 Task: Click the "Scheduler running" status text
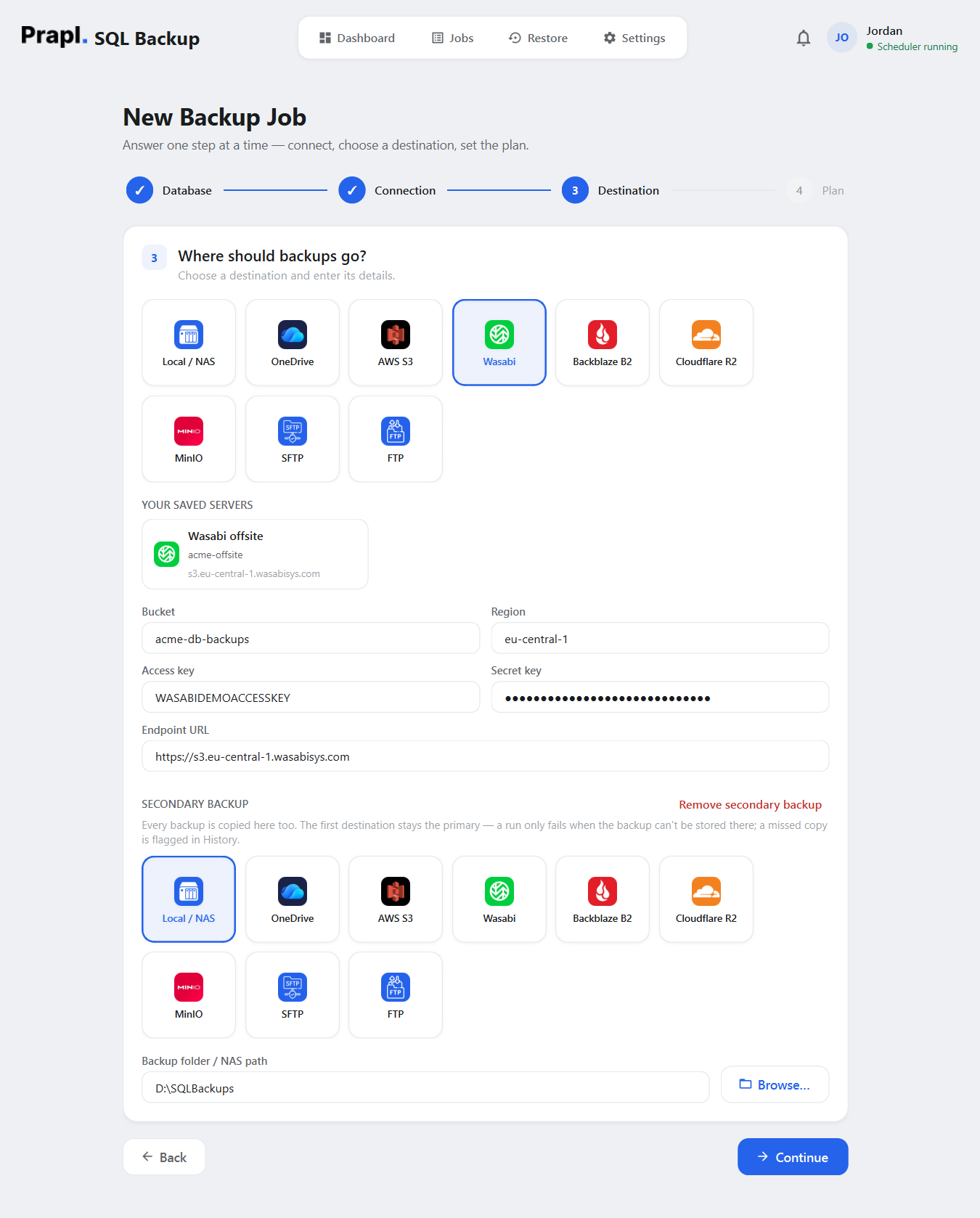(917, 46)
